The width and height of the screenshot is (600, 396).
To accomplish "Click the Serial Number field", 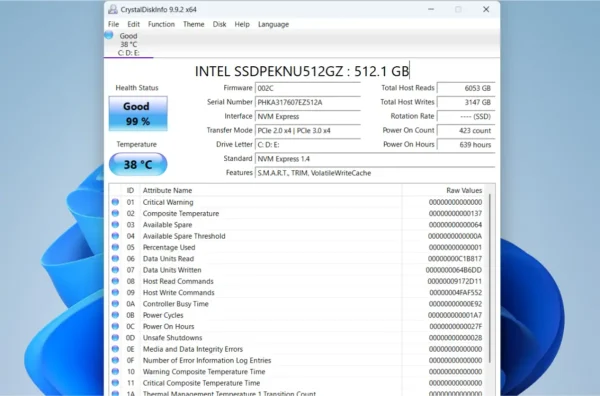I will 308,102.
